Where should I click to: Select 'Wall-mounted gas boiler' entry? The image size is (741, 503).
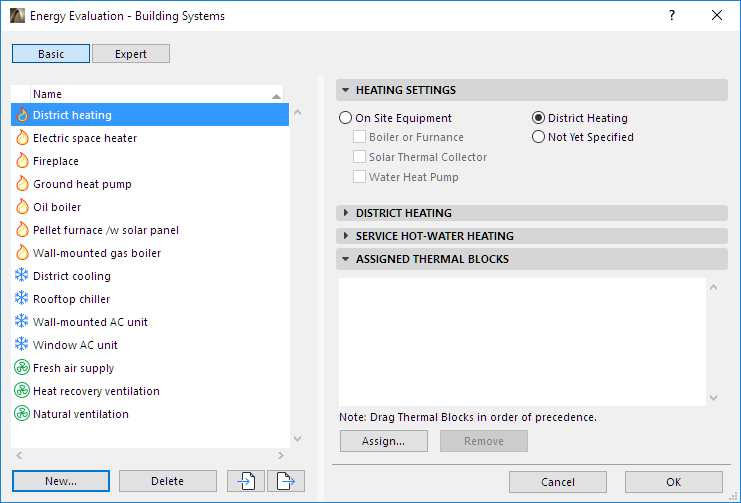[x=150, y=252]
